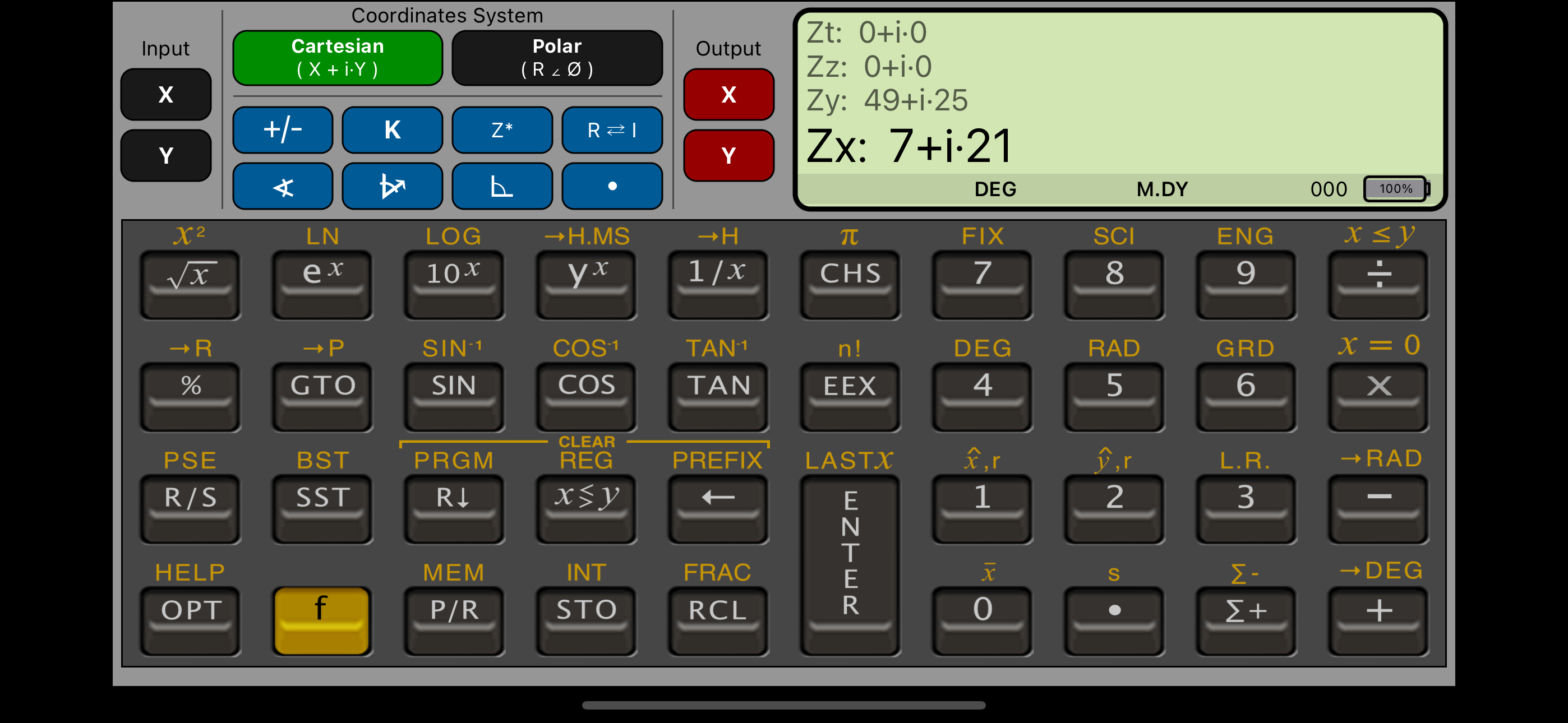Tap the square root of x key
The width and height of the screenshot is (1568, 723).
point(191,285)
